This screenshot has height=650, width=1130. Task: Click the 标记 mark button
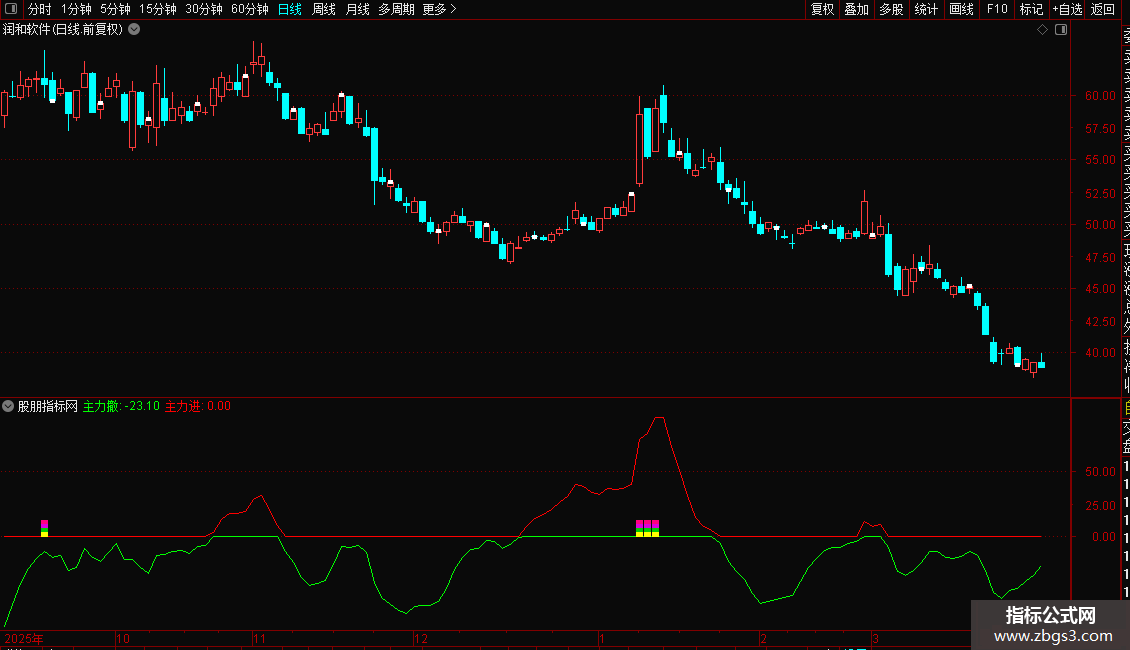pos(1031,9)
